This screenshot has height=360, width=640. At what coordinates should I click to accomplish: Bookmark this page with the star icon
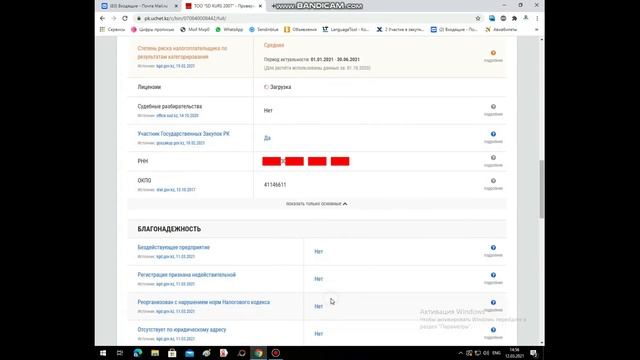(x=478, y=18)
